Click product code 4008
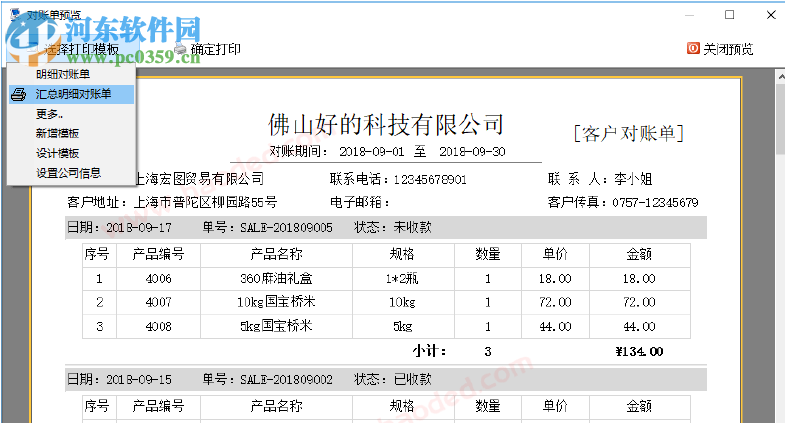Screen dimensions: 785x423 [x=158, y=326]
